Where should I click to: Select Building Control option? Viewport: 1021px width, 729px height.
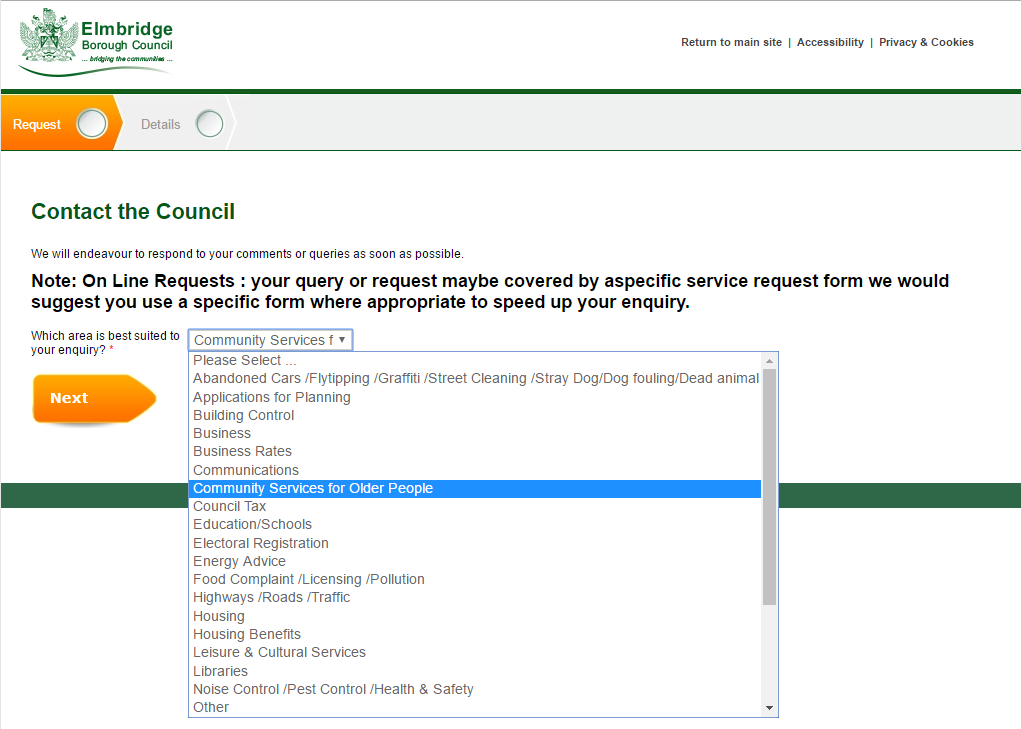[243, 415]
